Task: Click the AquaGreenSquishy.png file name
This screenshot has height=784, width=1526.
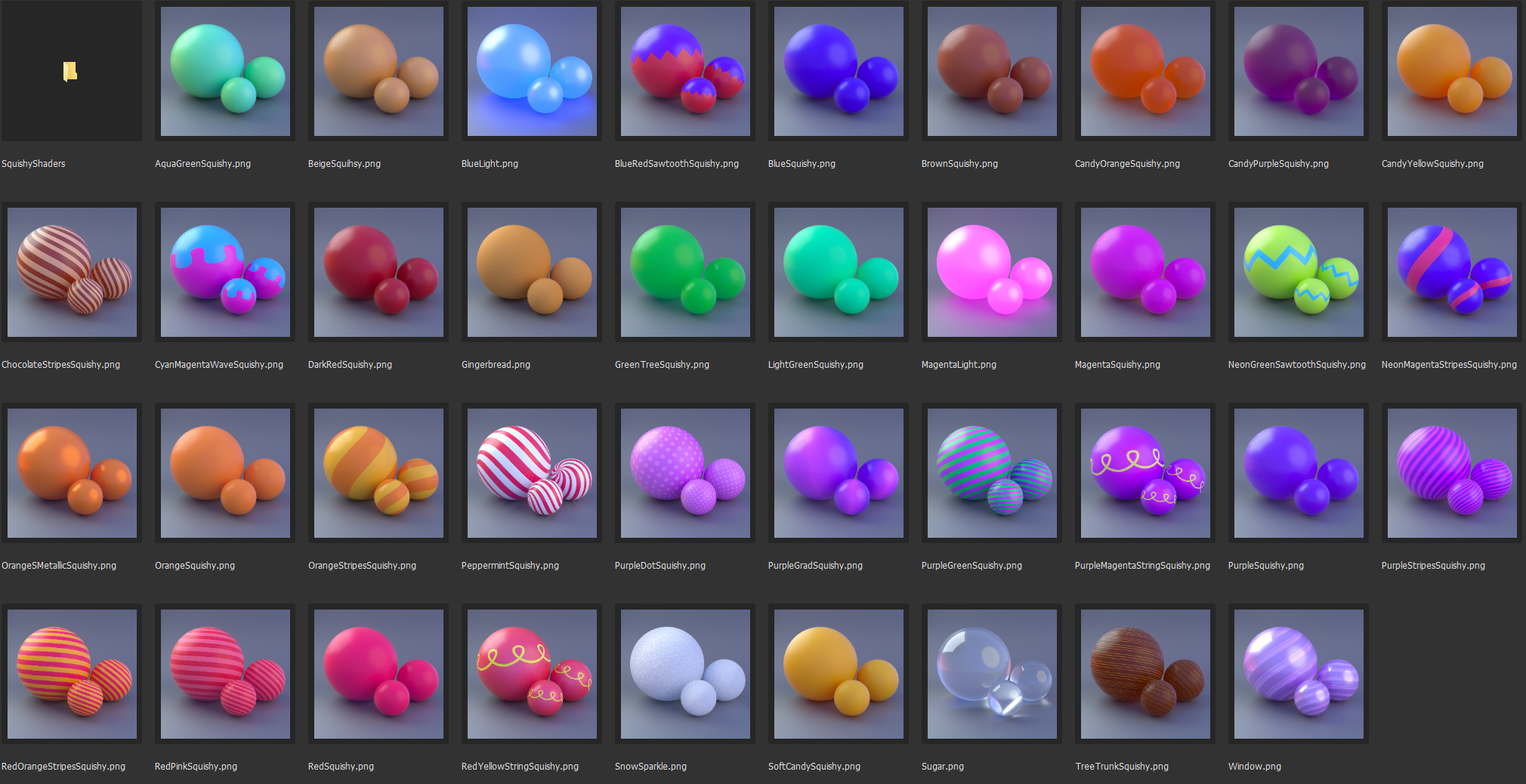Action: click(x=202, y=164)
